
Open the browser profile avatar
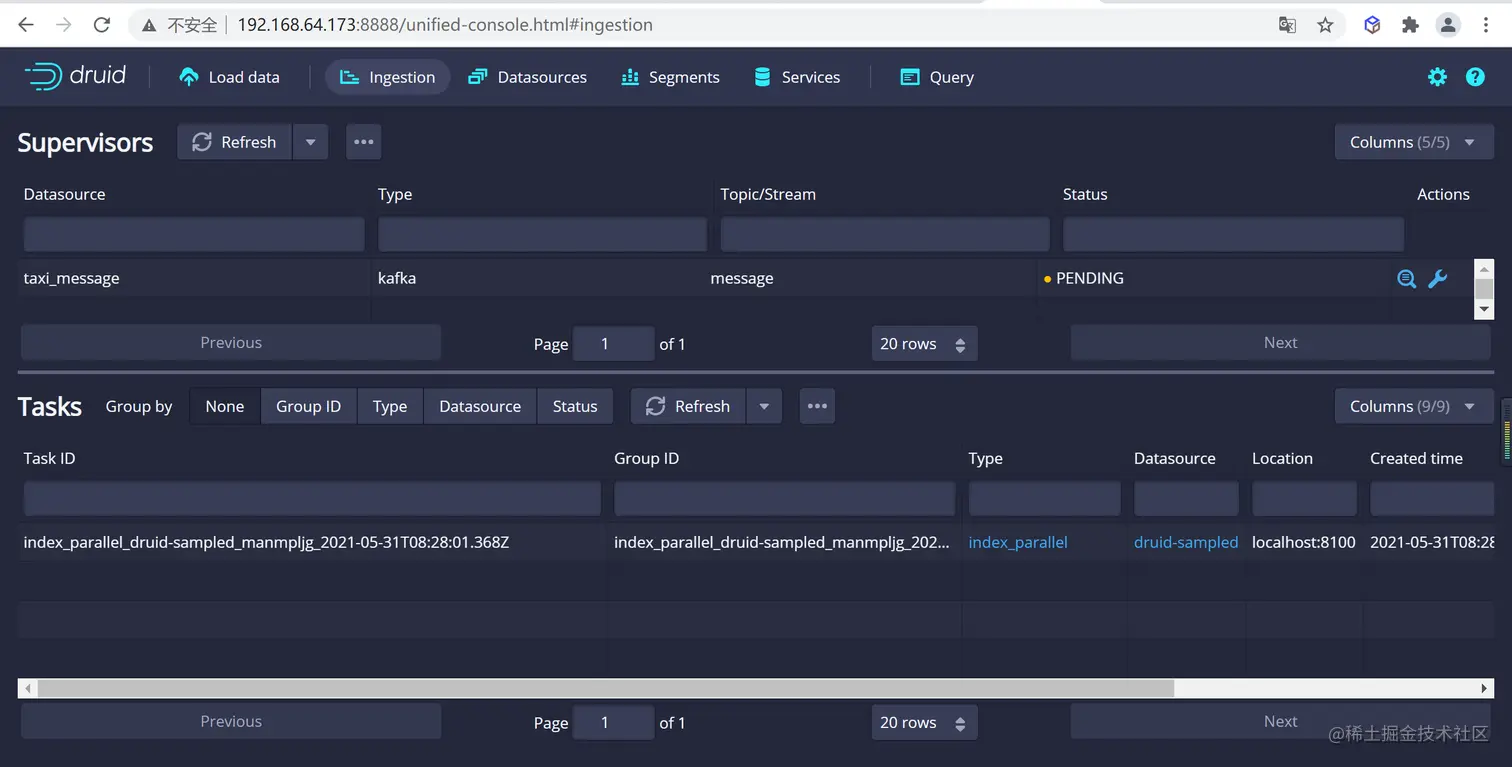pyautogui.click(x=1448, y=25)
